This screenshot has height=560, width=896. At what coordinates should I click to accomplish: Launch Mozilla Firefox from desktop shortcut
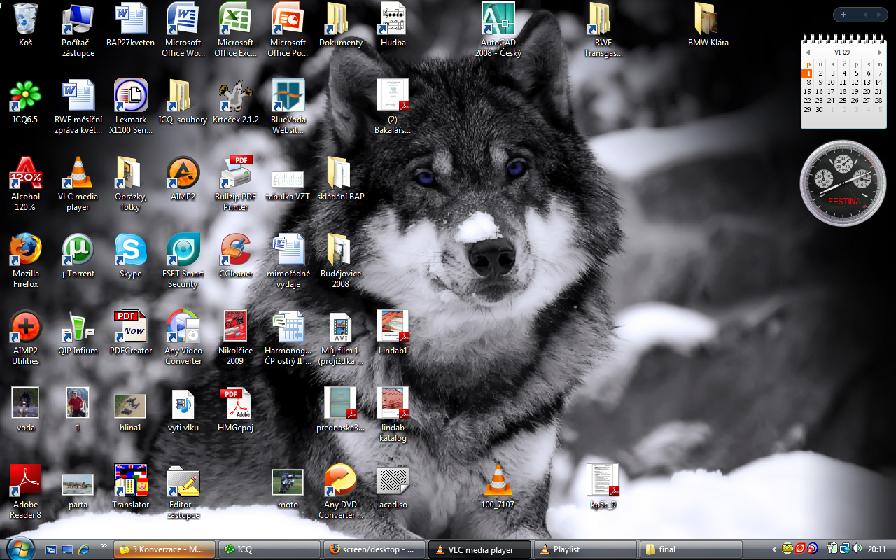tap(24, 250)
